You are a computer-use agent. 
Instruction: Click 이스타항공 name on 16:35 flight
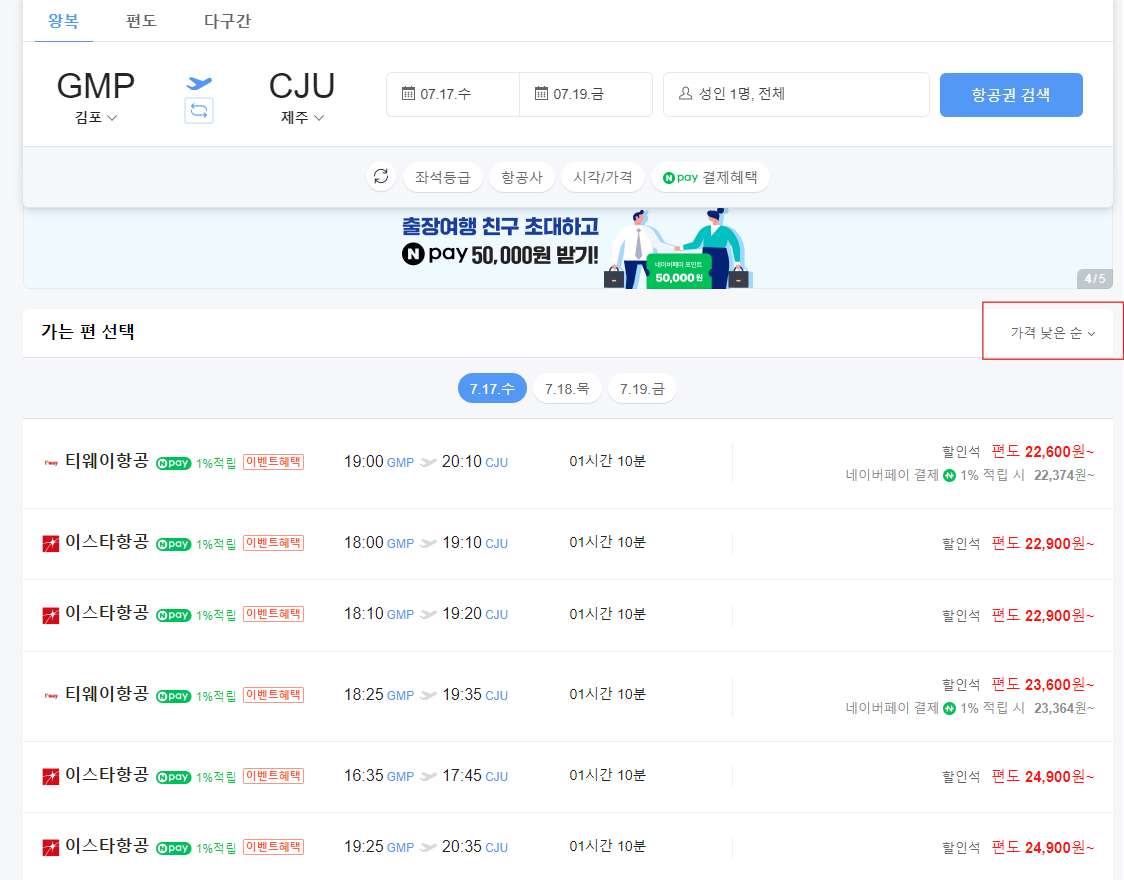pos(107,775)
